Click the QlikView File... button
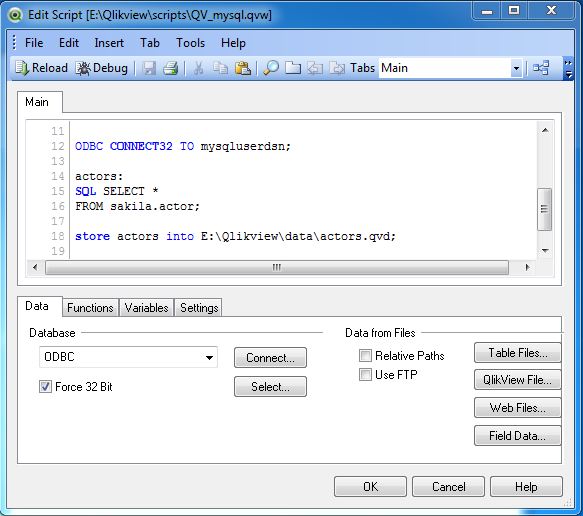This screenshot has width=583, height=516. tap(518, 380)
